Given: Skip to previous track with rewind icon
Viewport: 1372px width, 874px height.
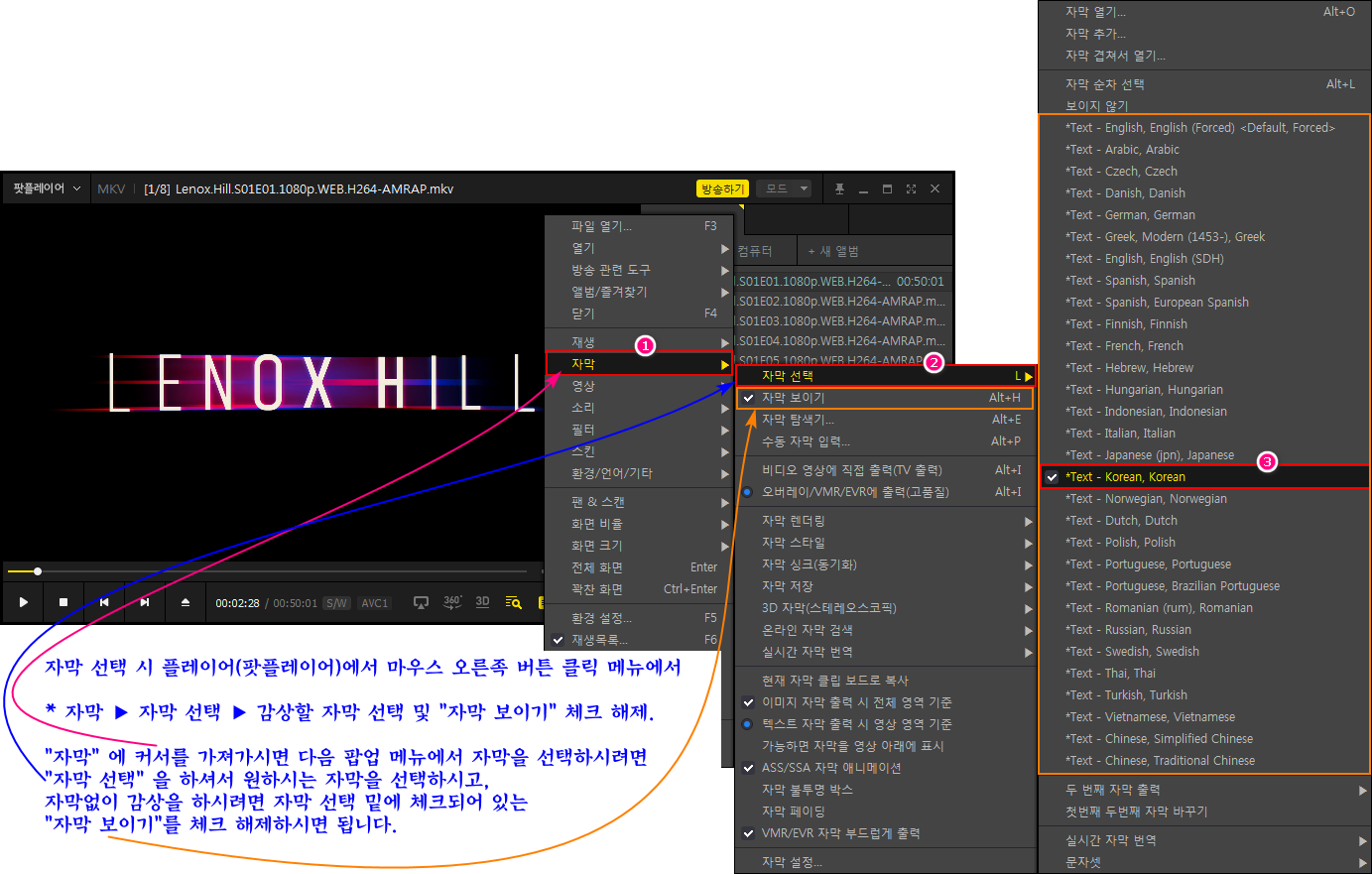Looking at the screenshot, I should point(104,602).
